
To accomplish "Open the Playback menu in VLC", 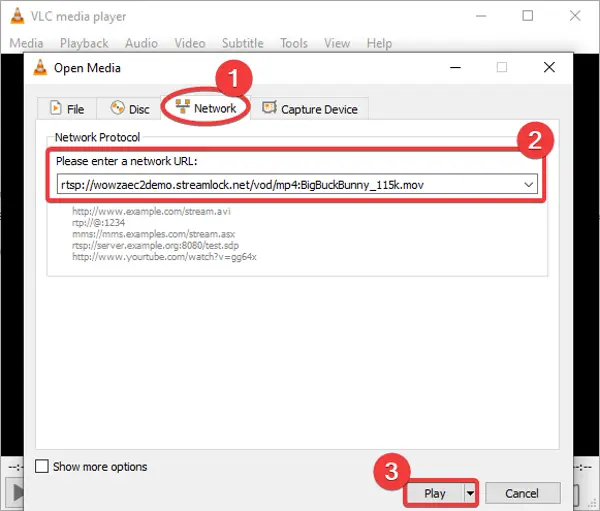I will point(84,43).
